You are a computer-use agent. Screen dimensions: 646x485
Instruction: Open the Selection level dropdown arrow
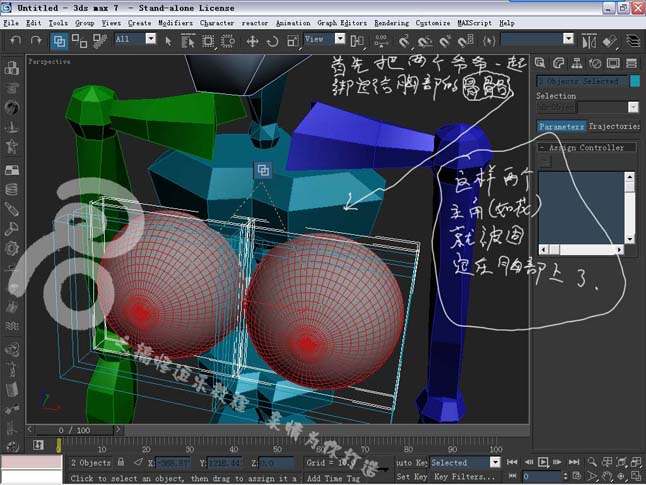coord(633,107)
